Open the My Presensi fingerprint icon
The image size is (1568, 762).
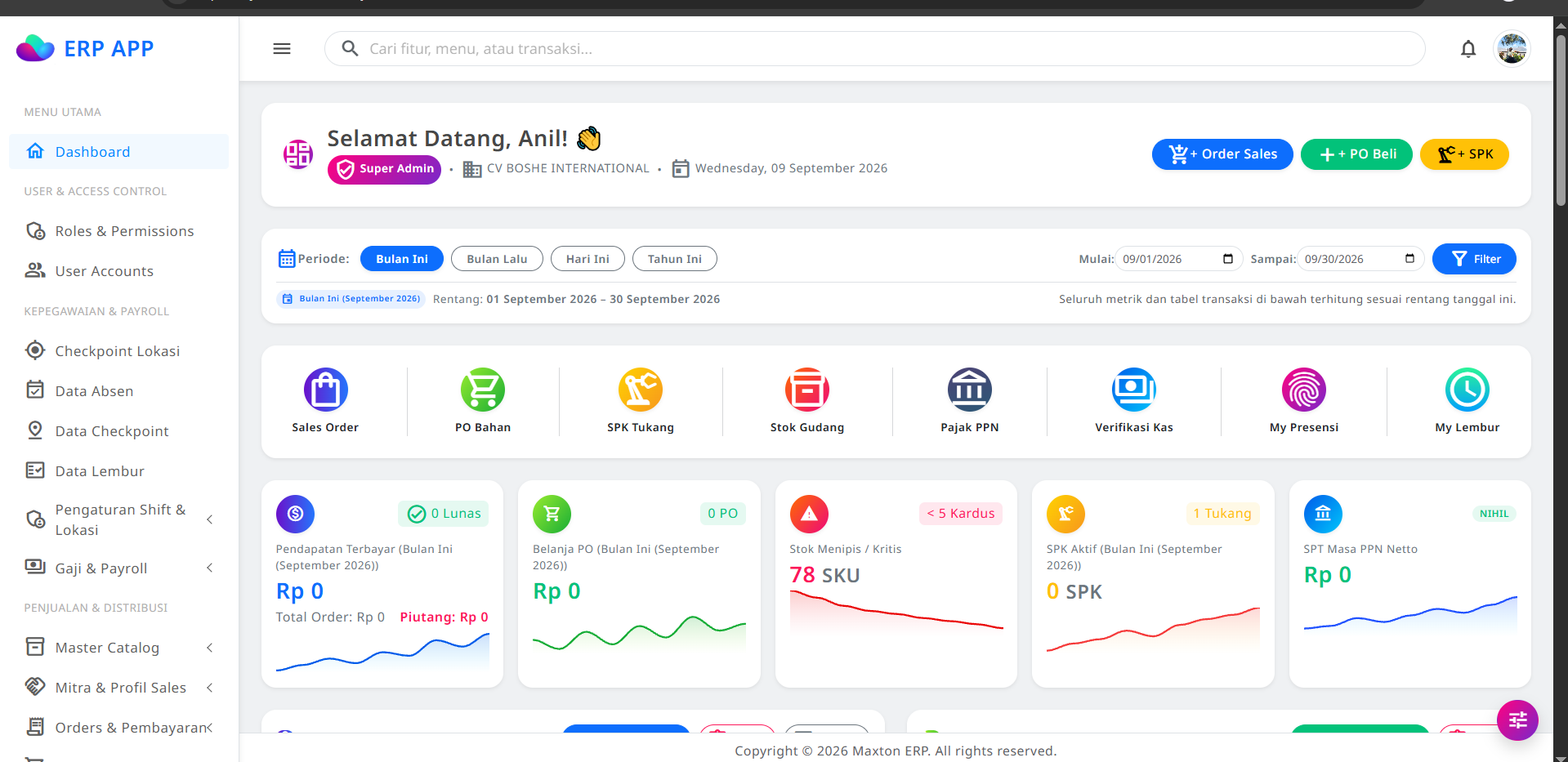point(1304,390)
